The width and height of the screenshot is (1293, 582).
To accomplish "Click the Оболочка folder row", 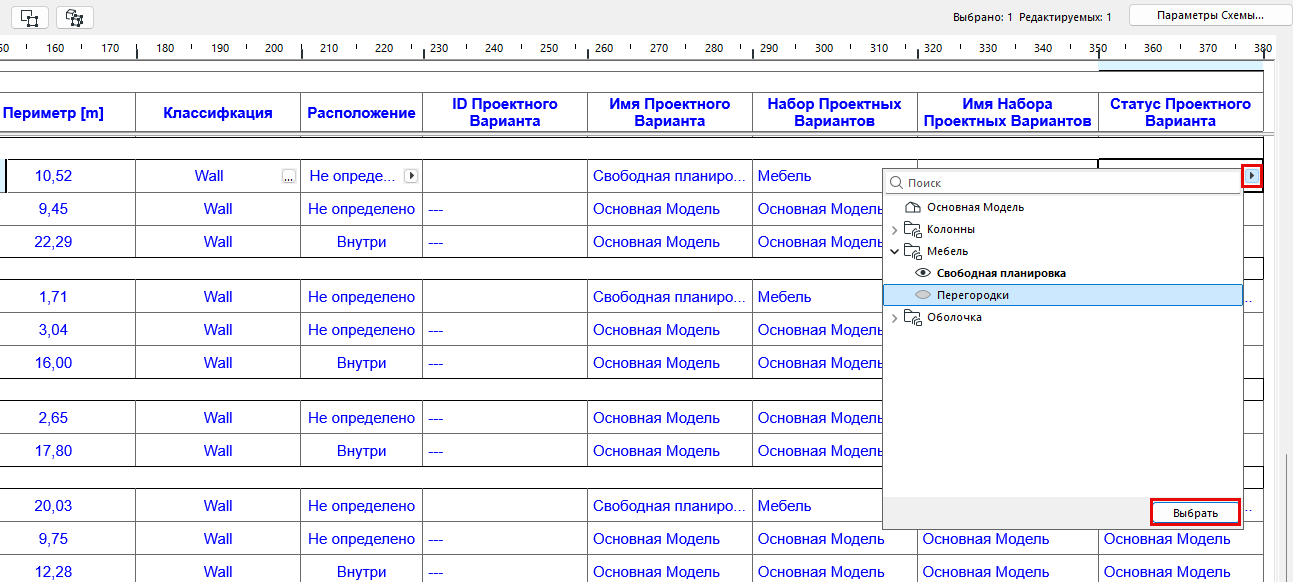I will pos(1062,318).
